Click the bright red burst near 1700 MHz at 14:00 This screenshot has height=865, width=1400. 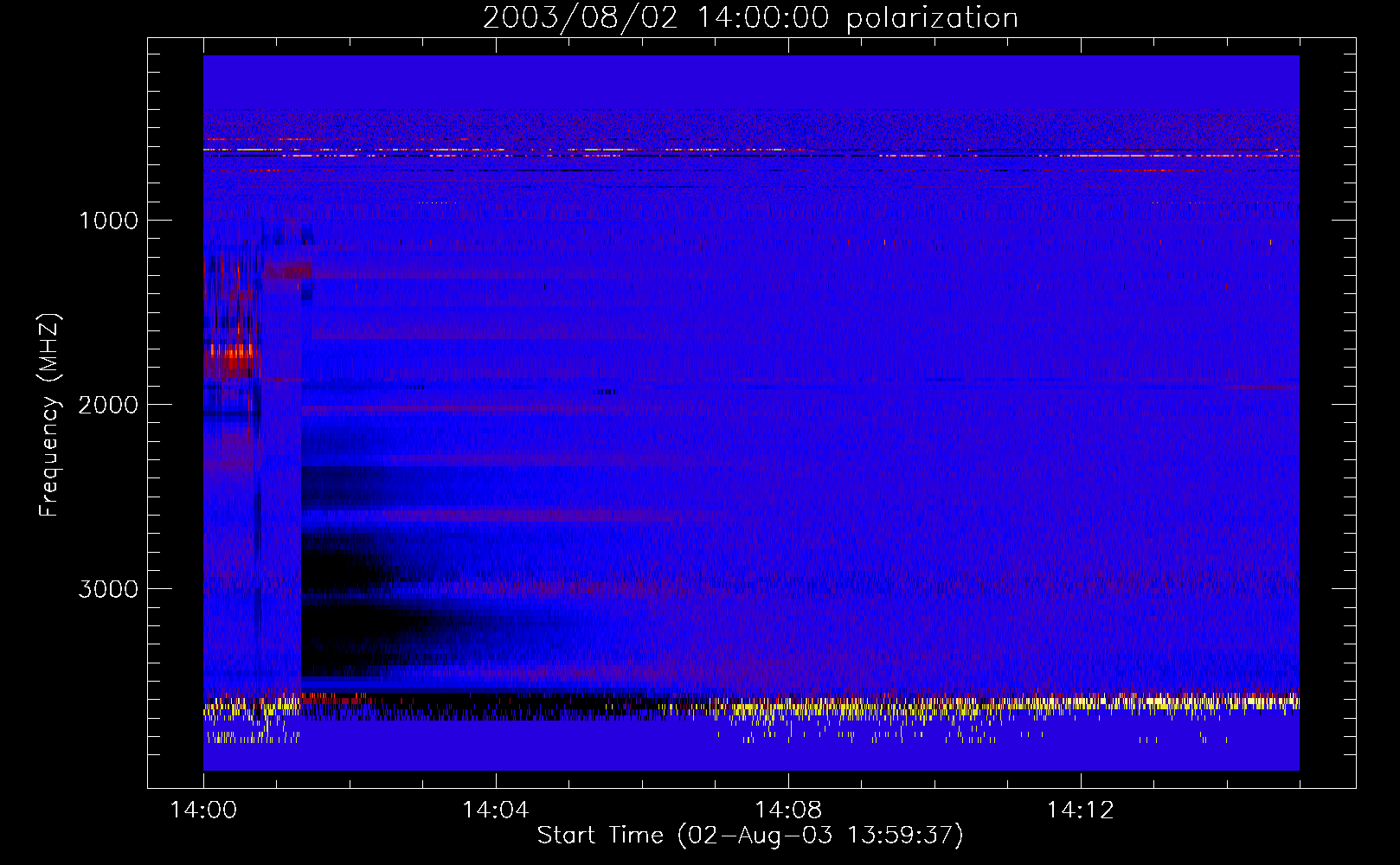click(x=231, y=351)
